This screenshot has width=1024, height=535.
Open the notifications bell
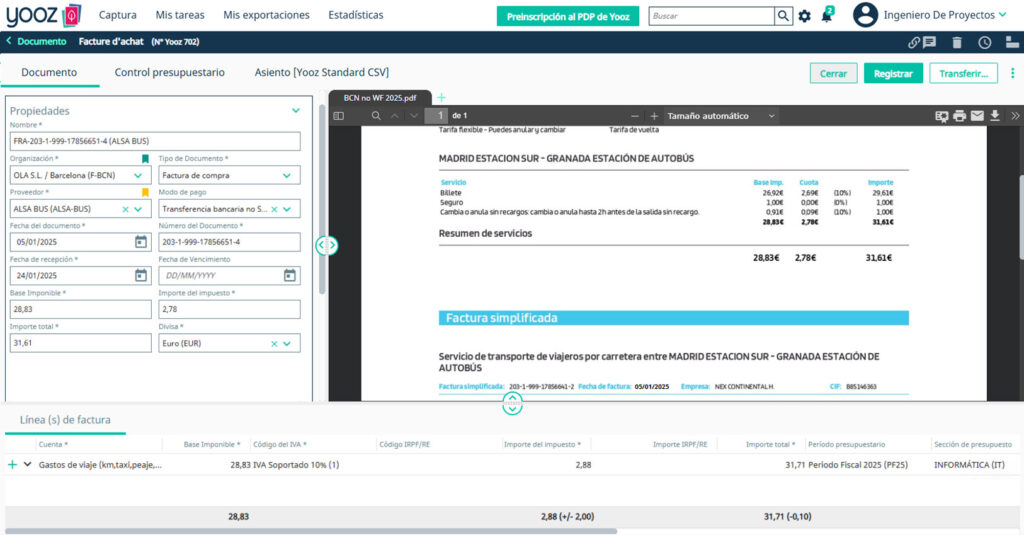pyautogui.click(x=827, y=15)
